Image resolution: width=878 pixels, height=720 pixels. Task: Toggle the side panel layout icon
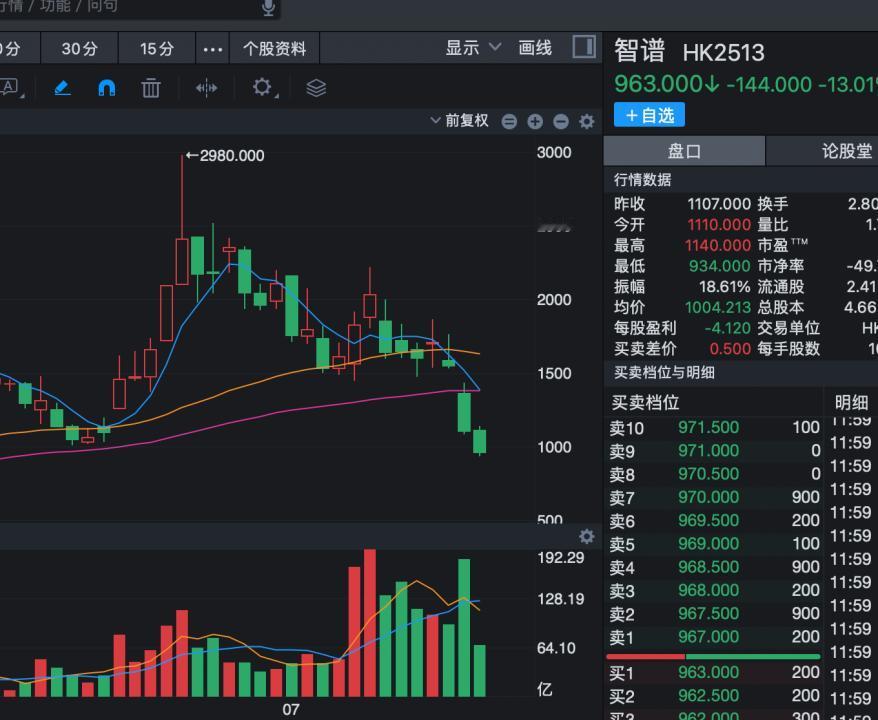tap(584, 46)
